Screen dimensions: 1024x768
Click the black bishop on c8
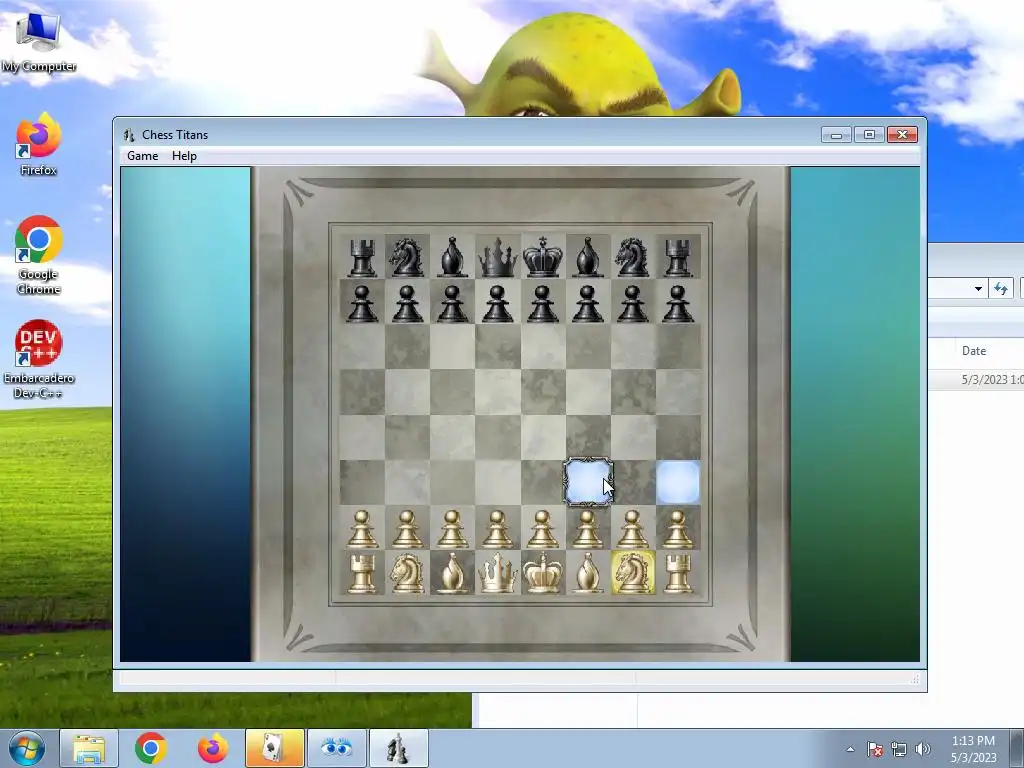[453, 257]
